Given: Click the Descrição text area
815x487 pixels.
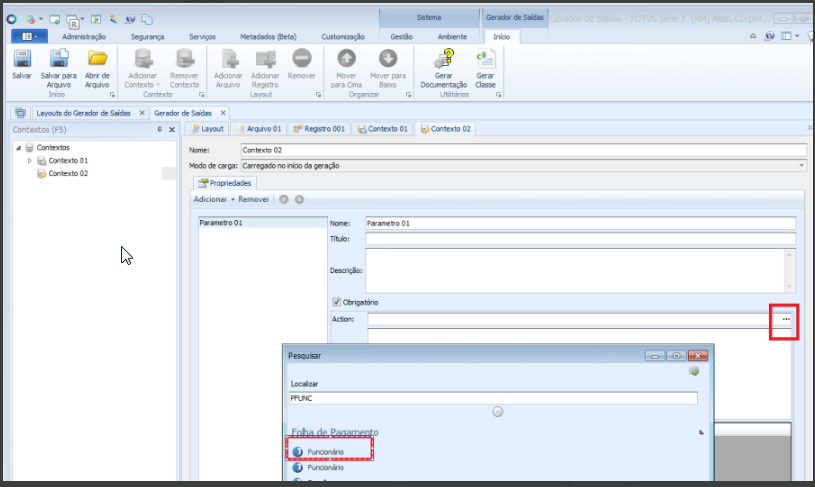Looking at the screenshot, I should (575, 271).
